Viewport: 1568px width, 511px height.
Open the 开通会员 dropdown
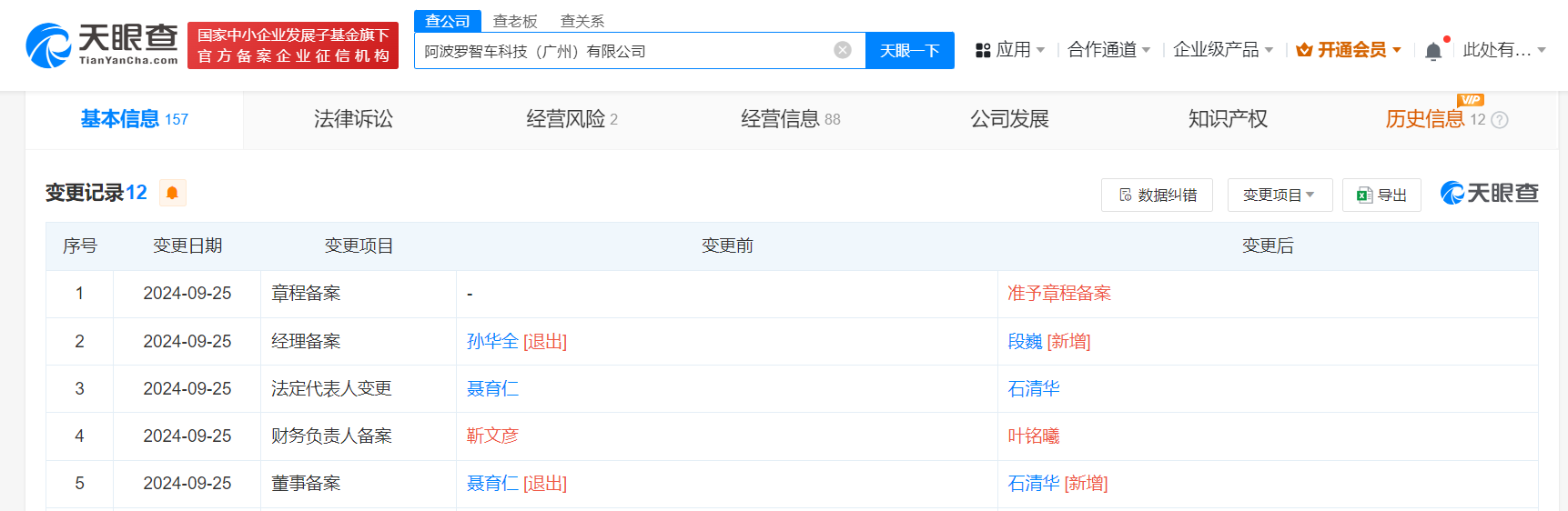click(1349, 50)
